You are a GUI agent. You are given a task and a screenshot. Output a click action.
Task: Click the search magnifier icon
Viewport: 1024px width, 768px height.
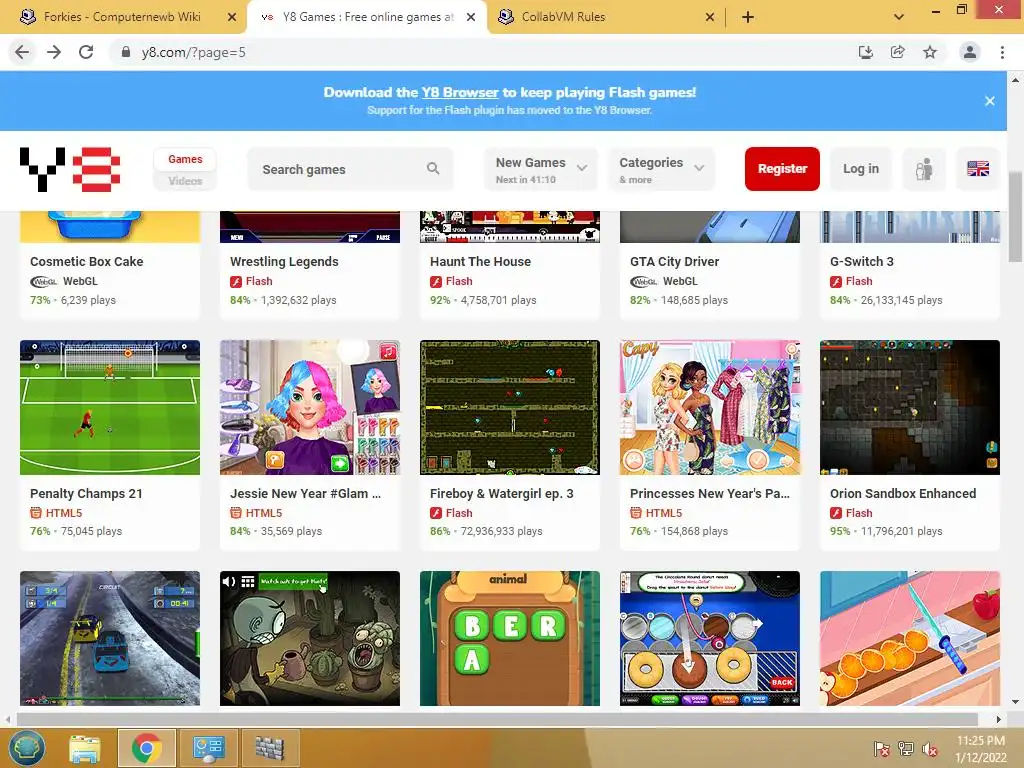(x=433, y=168)
